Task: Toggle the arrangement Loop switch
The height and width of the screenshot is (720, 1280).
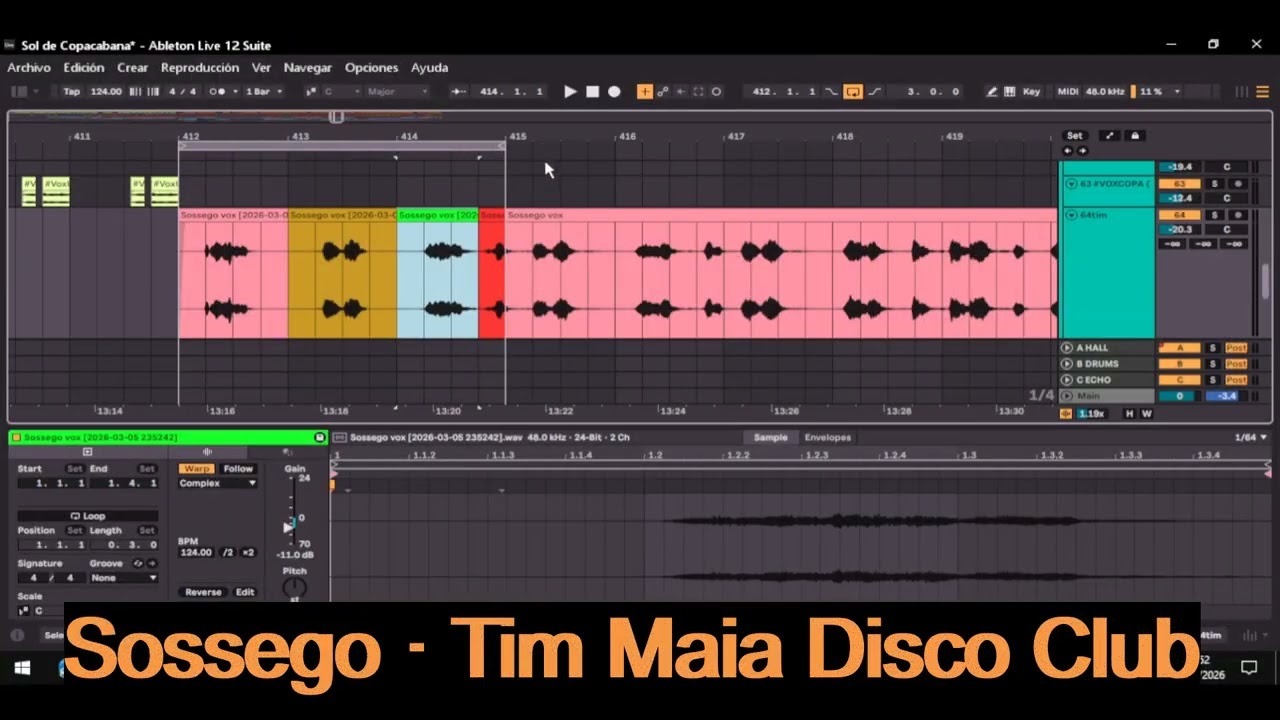Action: click(x=853, y=91)
